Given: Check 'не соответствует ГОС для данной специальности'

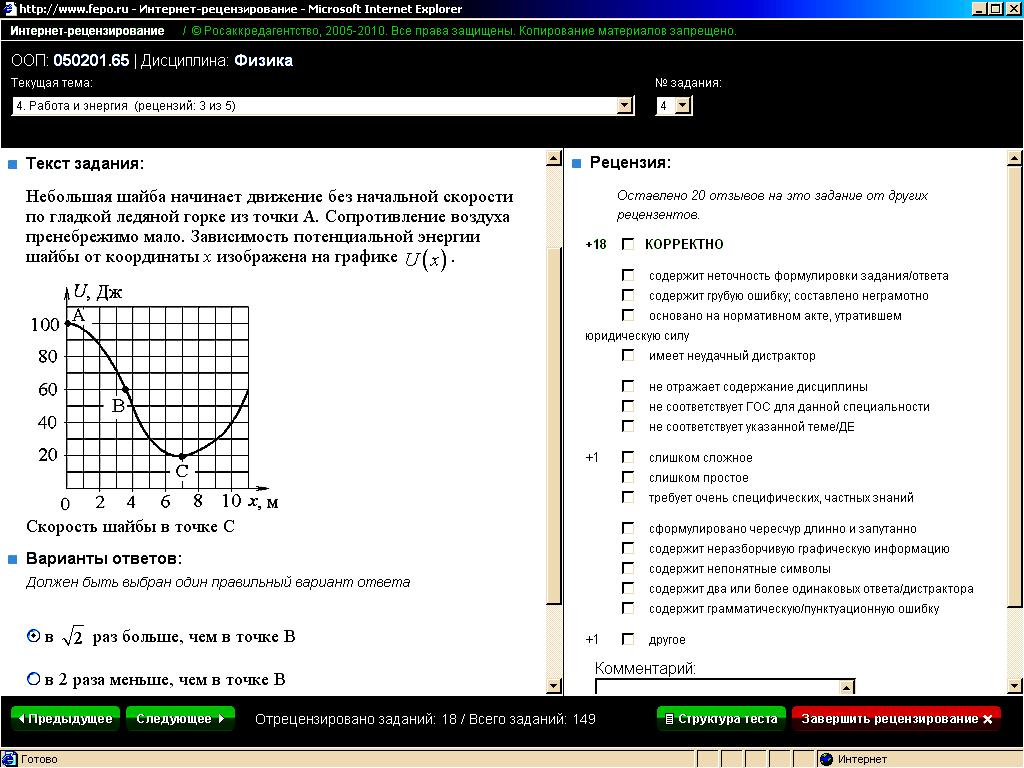Looking at the screenshot, I should [x=628, y=407].
